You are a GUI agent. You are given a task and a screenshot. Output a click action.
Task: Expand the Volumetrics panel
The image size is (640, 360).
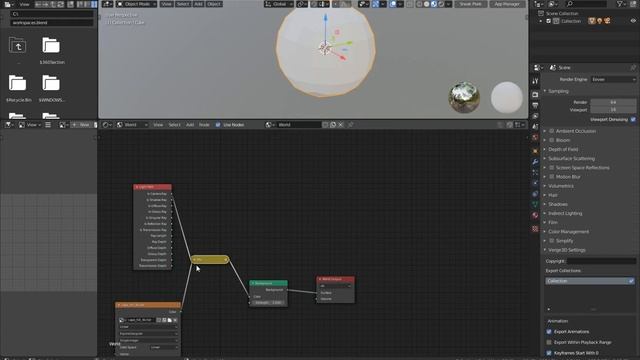(561, 186)
